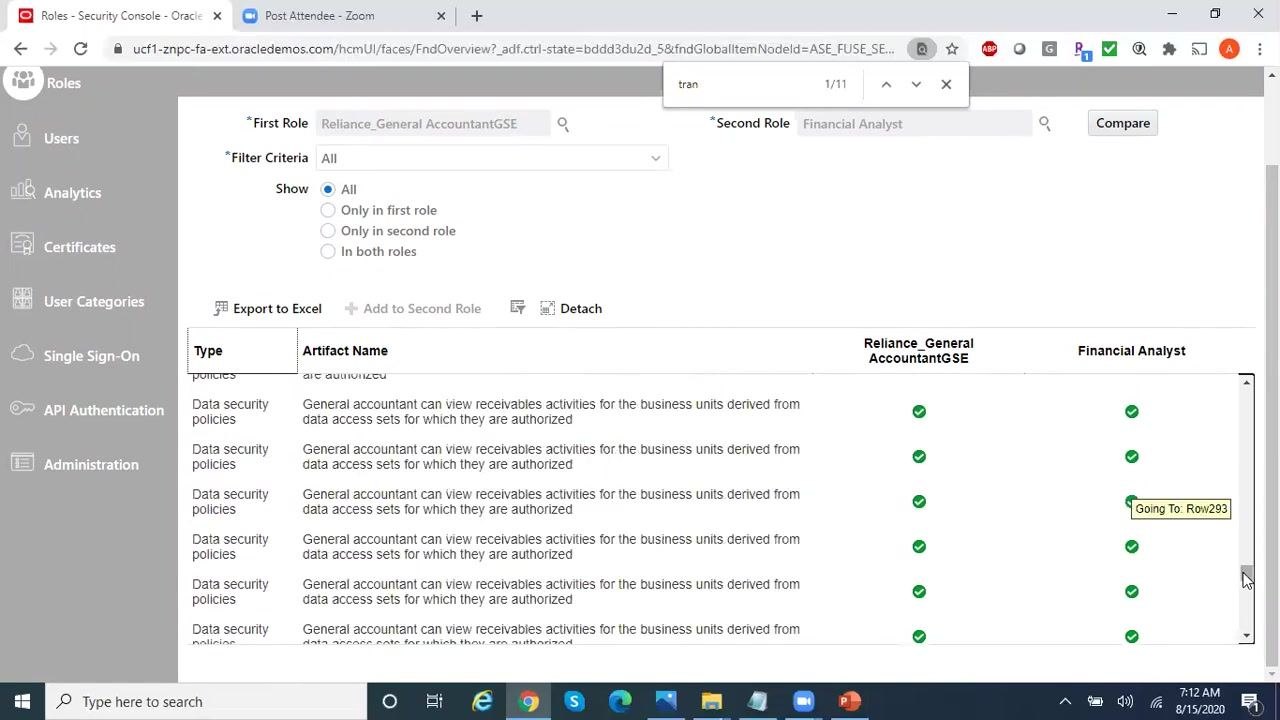The height and width of the screenshot is (720, 1280).
Task: Click the Chrome address bar URL
Action: tap(513, 49)
